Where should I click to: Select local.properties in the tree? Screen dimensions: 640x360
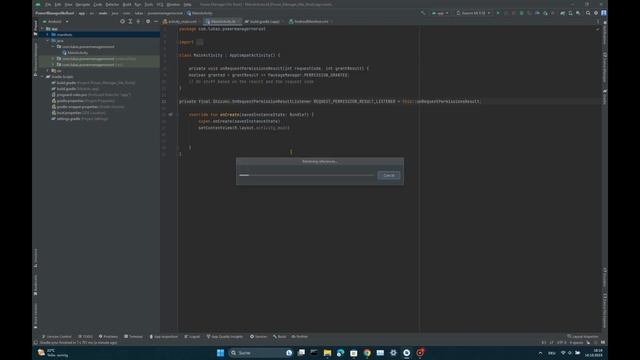pyautogui.click(x=78, y=113)
